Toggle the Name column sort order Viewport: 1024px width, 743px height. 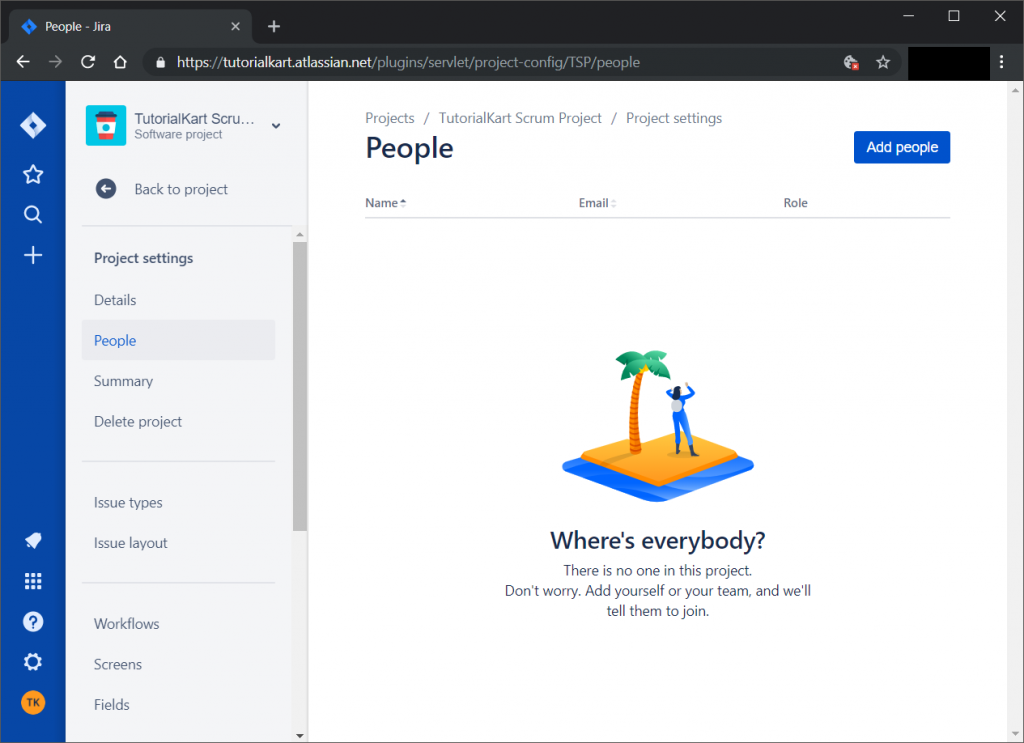(x=384, y=202)
